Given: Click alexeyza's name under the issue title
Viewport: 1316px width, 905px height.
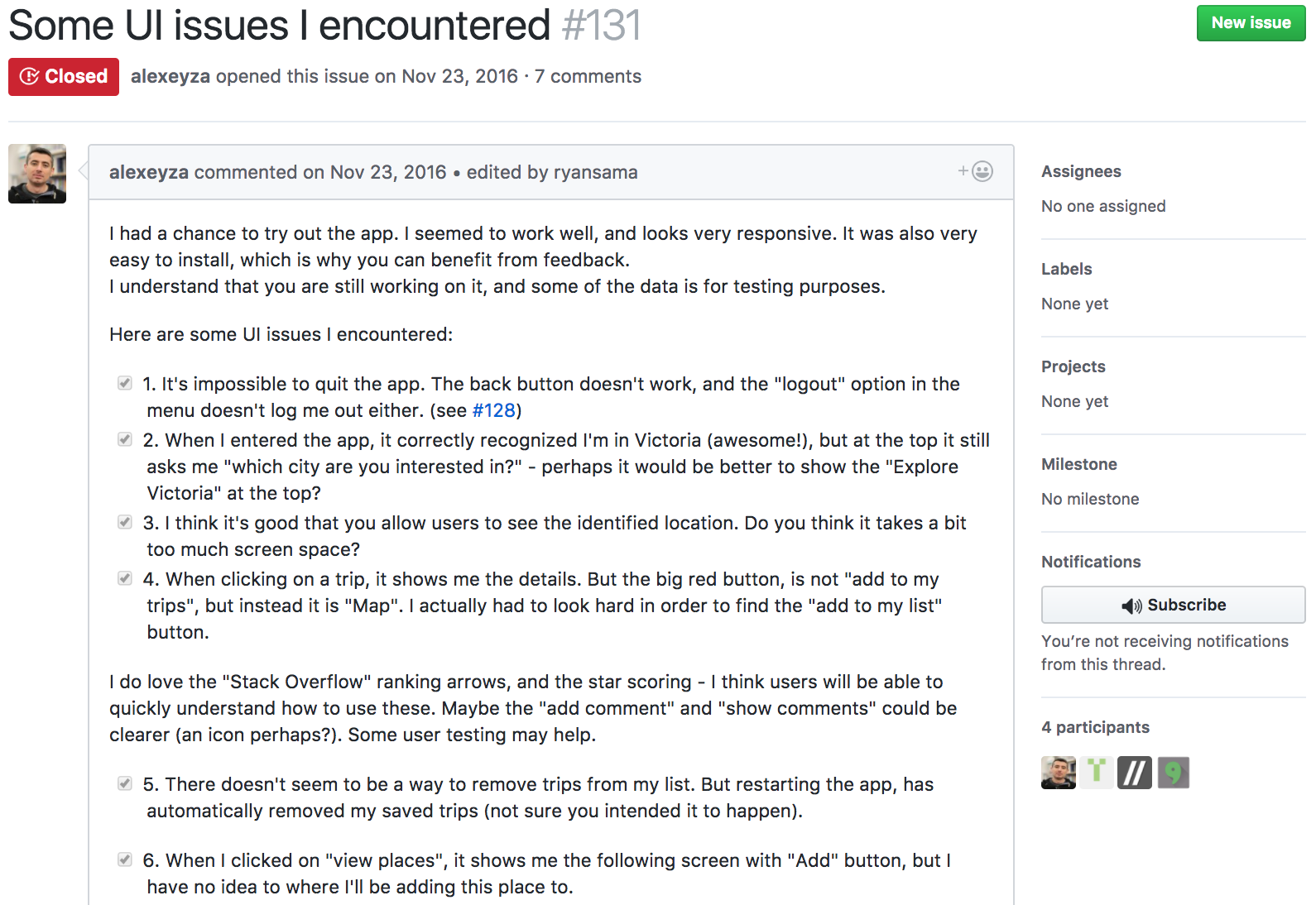Looking at the screenshot, I should pos(171,77).
